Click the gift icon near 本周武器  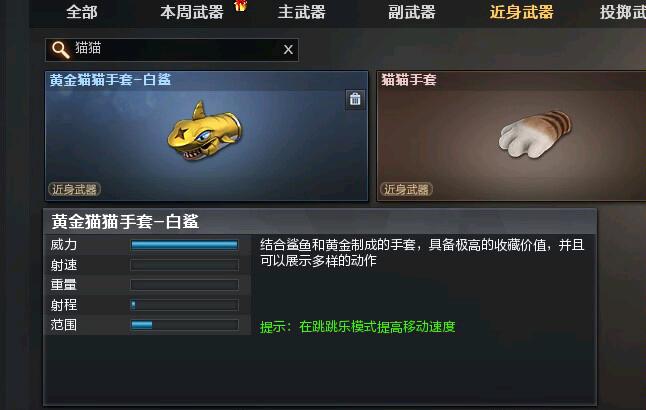240,5
